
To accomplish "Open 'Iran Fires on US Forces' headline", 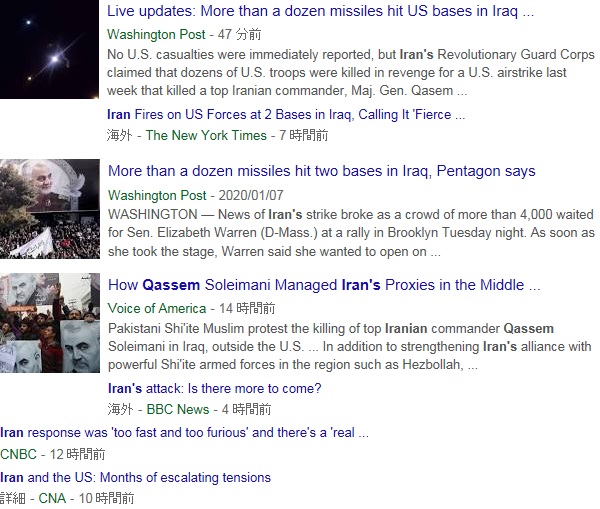I will click(286, 114).
